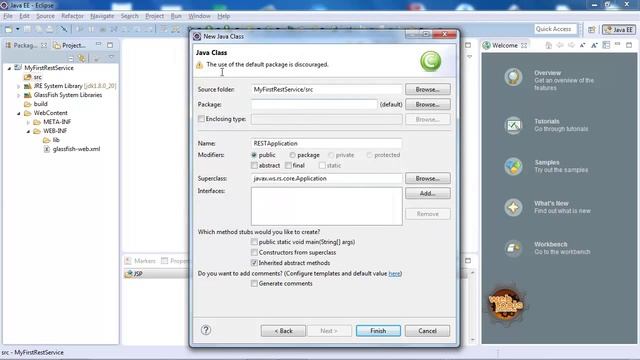The width and height of the screenshot is (640, 360).
Task: Click the Name field containing RESTApplication
Action: [x=327, y=144]
